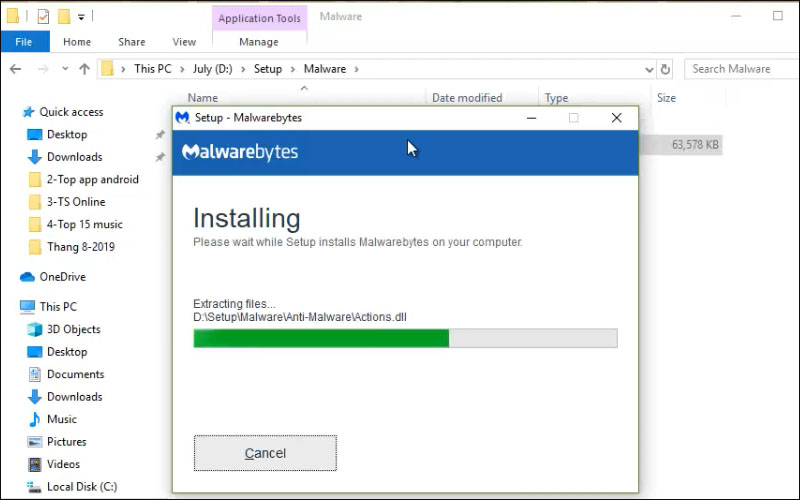Click Quick access star icon
Image resolution: width=800 pixels, height=500 pixels.
(x=29, y=112)
